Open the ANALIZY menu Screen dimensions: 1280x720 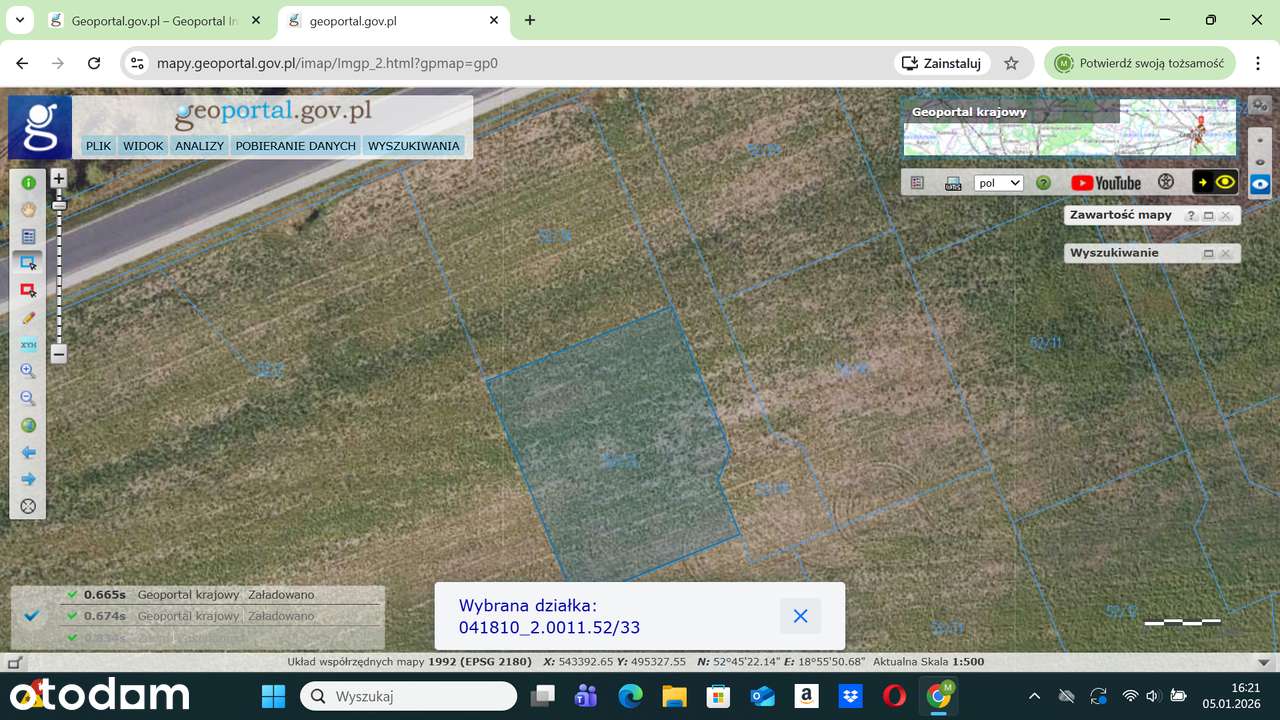pos(199,146)
